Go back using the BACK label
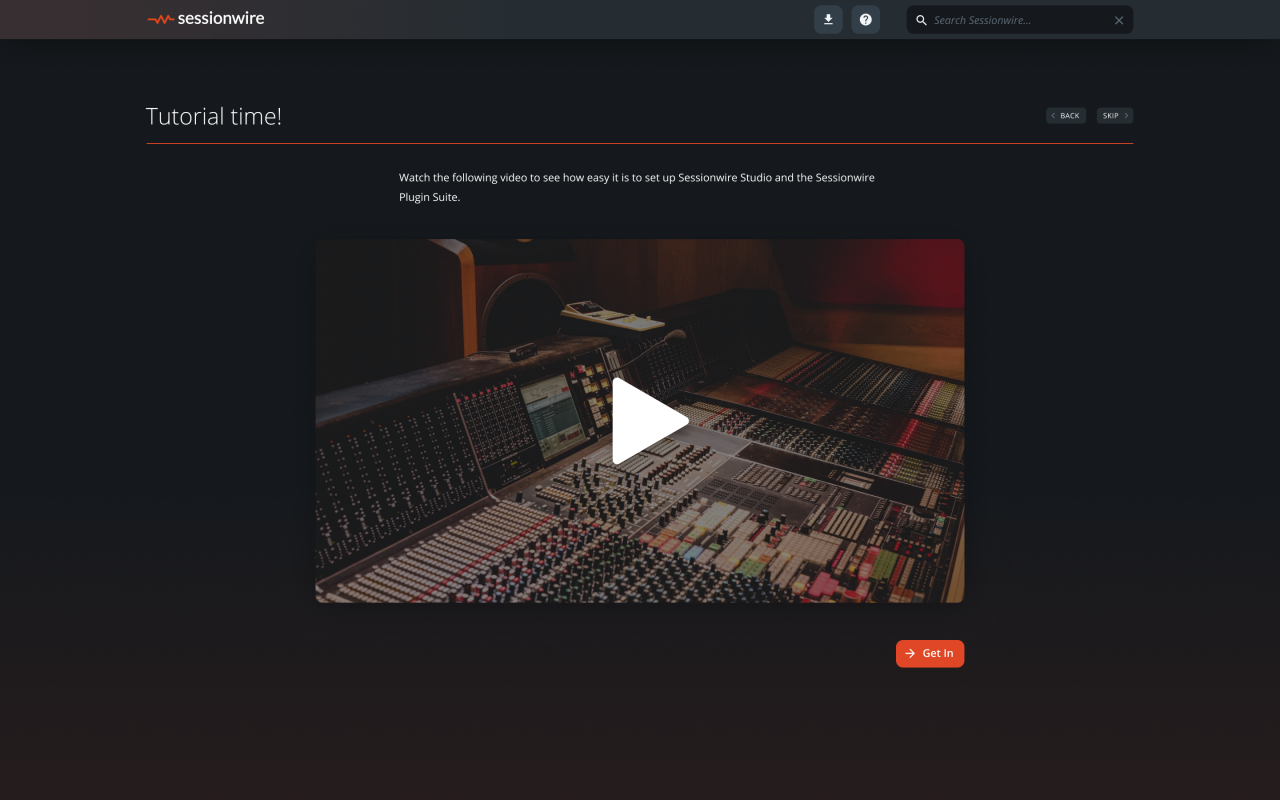 coord(1070,116)
